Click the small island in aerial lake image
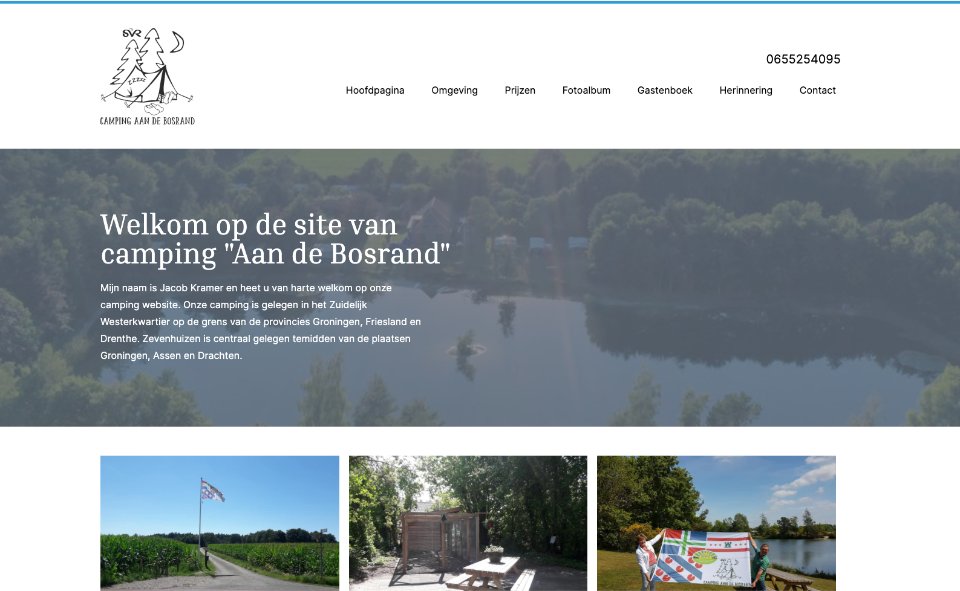The width and height of the screenshot is (960, 591). [x=466, y=347]
